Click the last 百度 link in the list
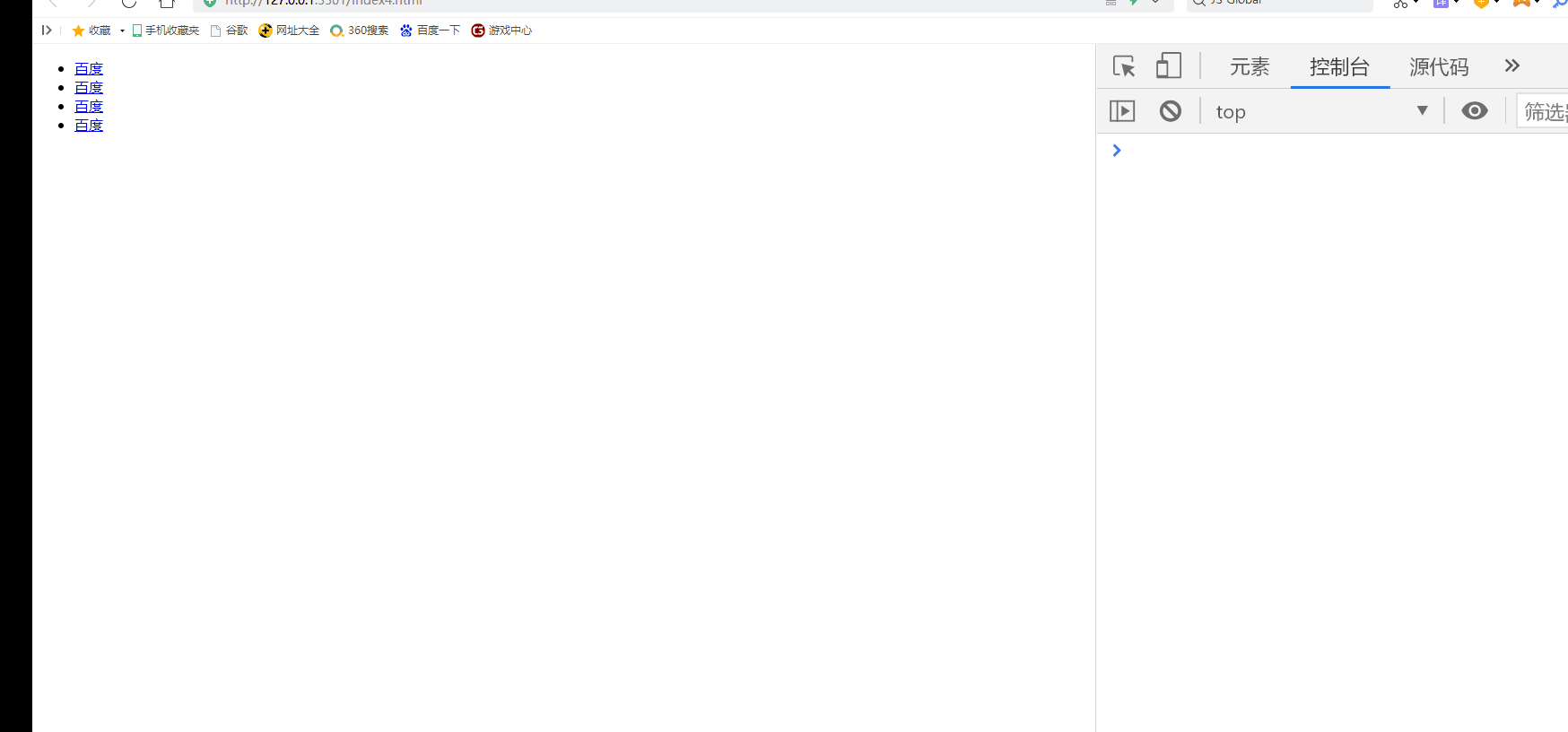The image size is (1568, 732). (x=89, y=126)
